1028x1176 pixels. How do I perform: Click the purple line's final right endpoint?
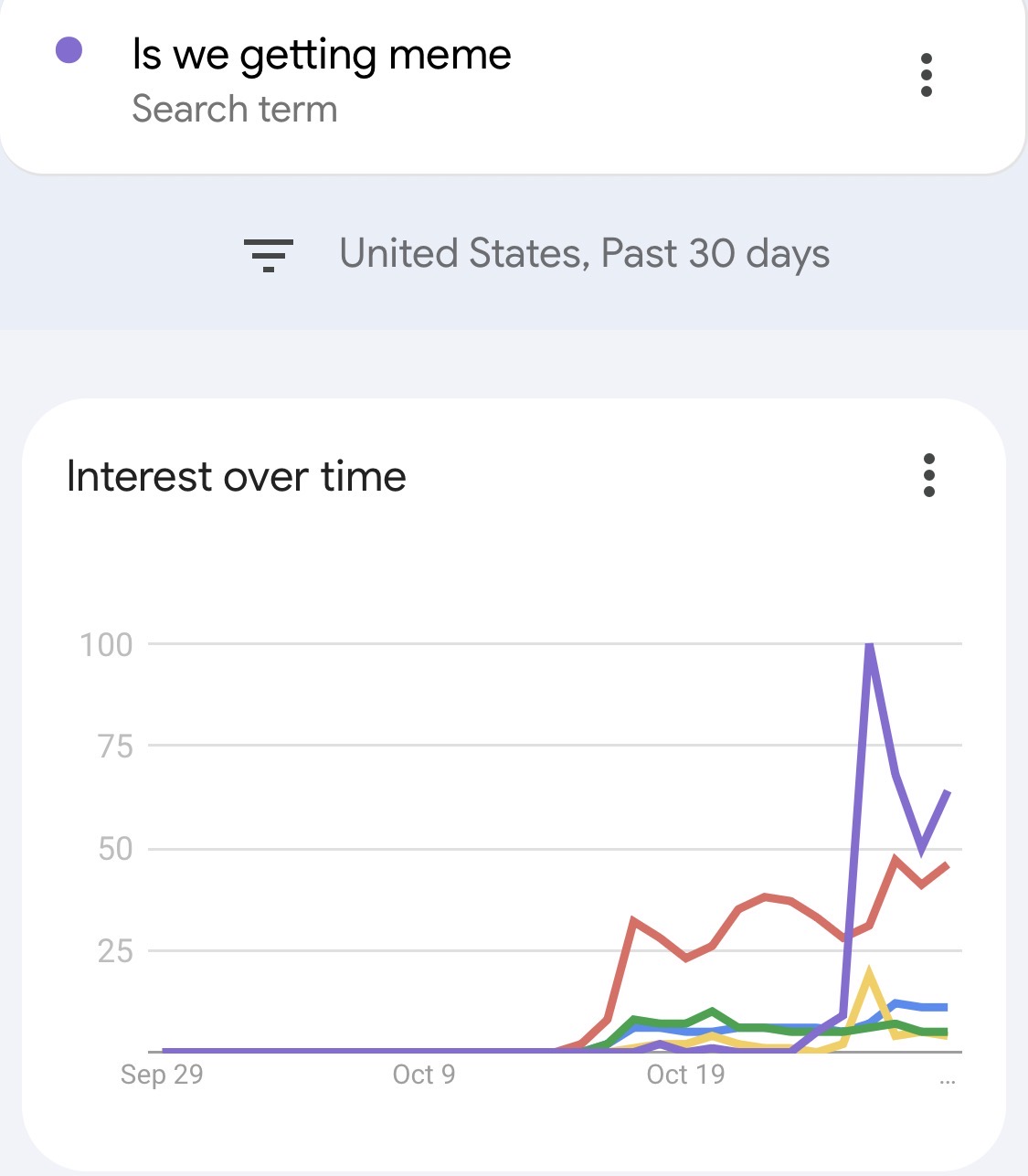(948, 792)
